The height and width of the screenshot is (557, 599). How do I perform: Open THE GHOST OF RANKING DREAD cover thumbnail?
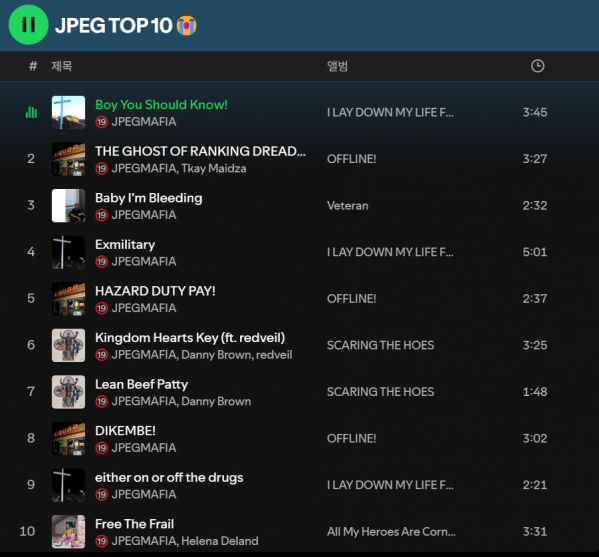tap(68, 159)
